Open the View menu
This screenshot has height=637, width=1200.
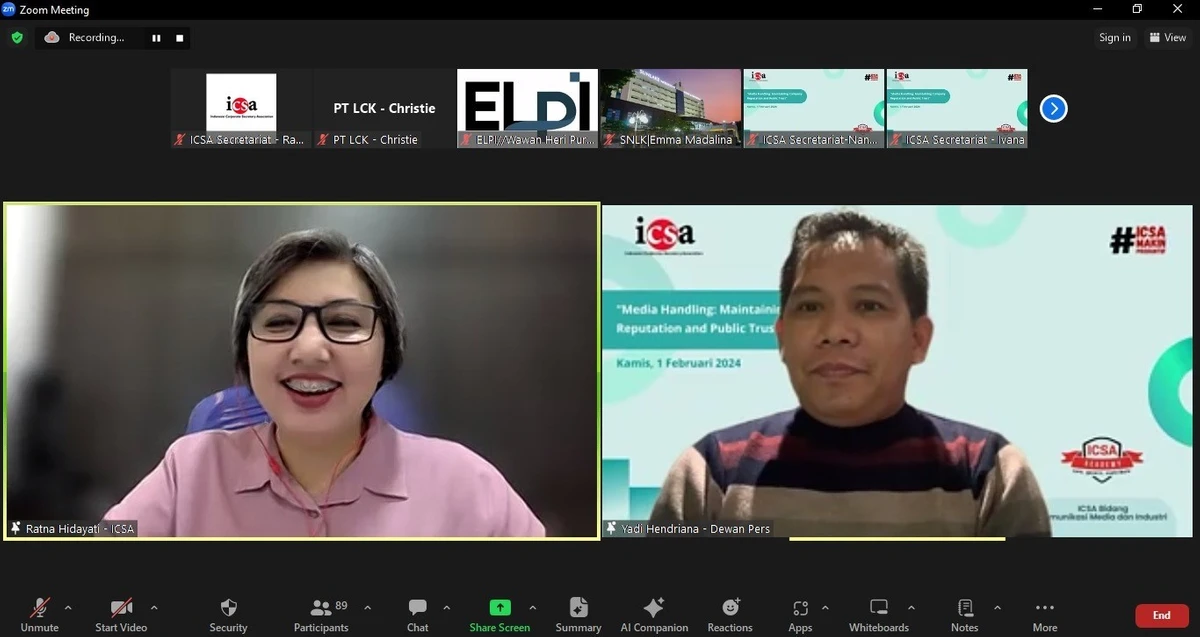coord(1168,37)
